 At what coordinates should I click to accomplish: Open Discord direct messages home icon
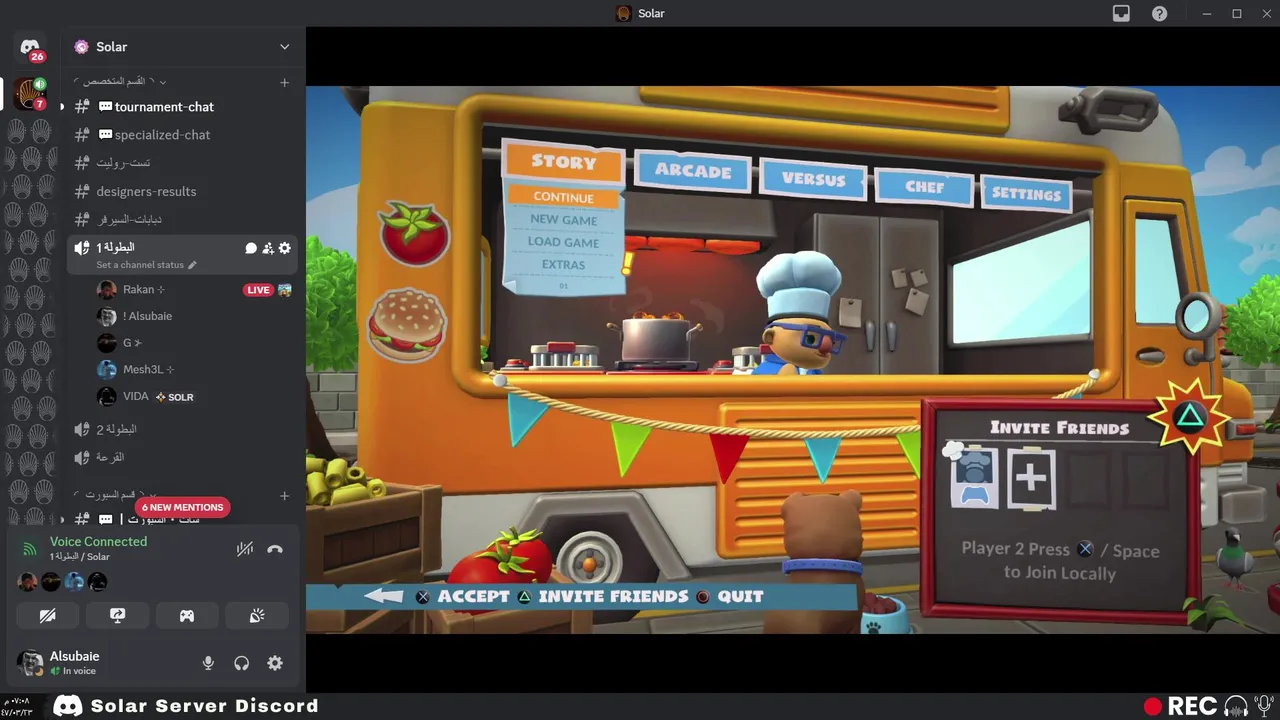pos(30,47)
